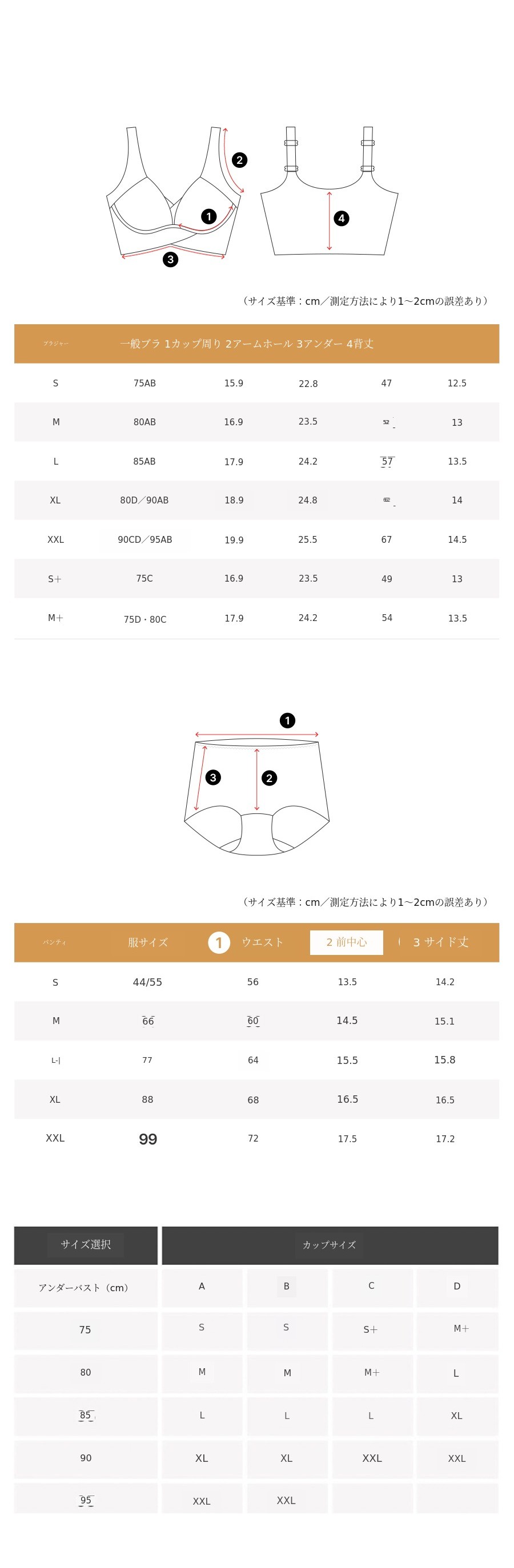Click side-length marker 3 on the panty diagram
Screen dimensions: 514x1568
click(x=213, y=777)
